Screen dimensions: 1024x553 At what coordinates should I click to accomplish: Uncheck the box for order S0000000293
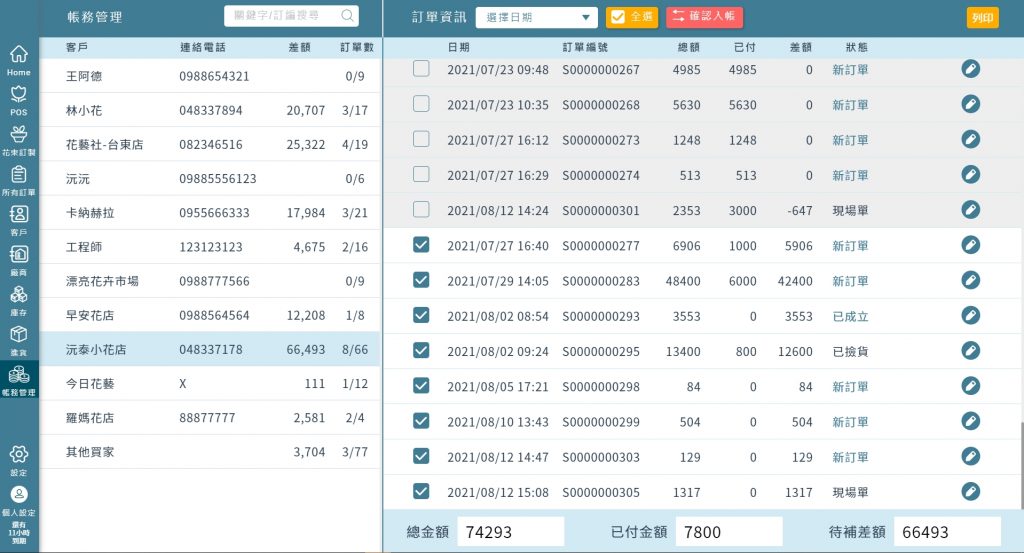421,315
